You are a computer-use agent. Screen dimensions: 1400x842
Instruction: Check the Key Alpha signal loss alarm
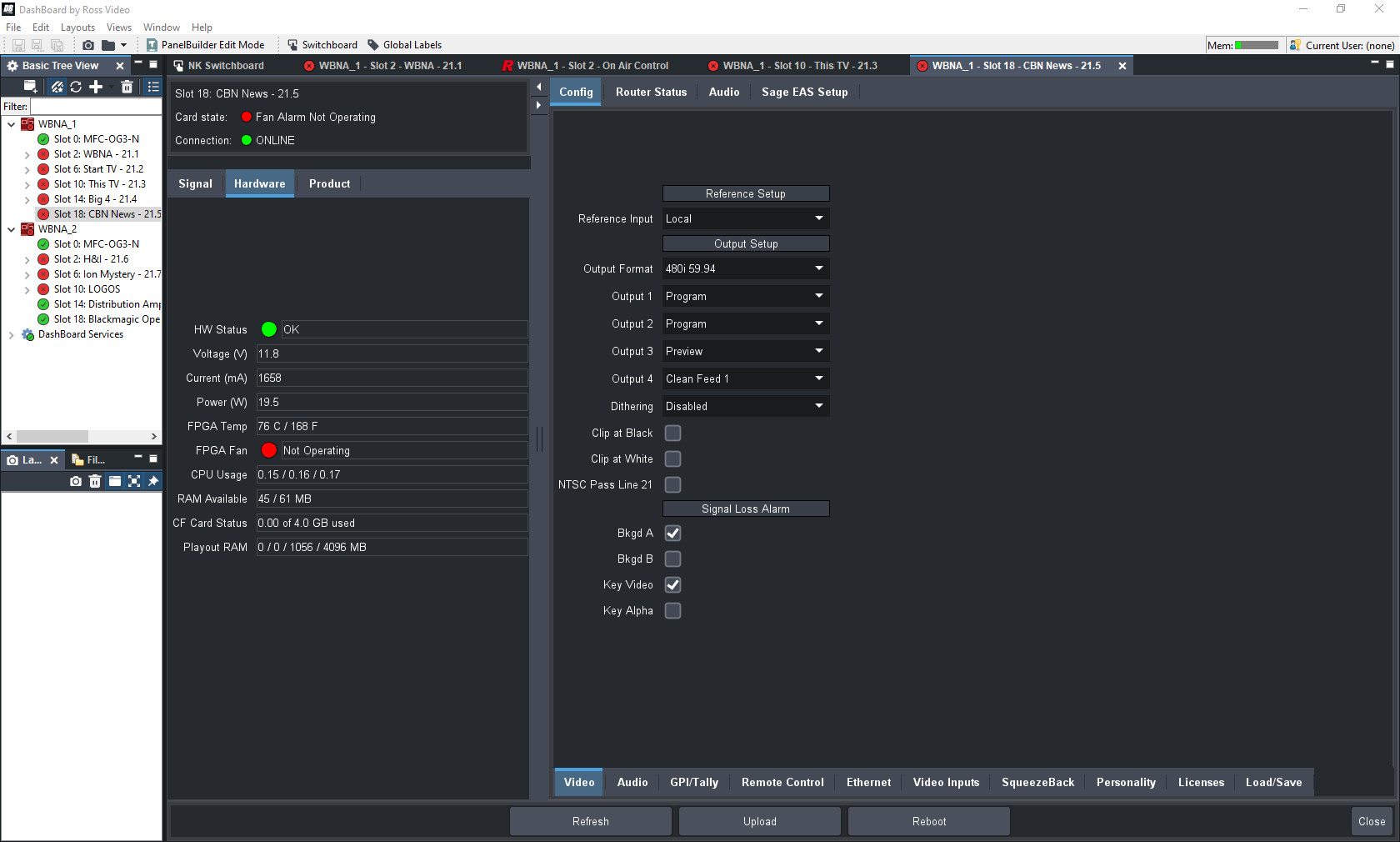(x=672, y=610)
